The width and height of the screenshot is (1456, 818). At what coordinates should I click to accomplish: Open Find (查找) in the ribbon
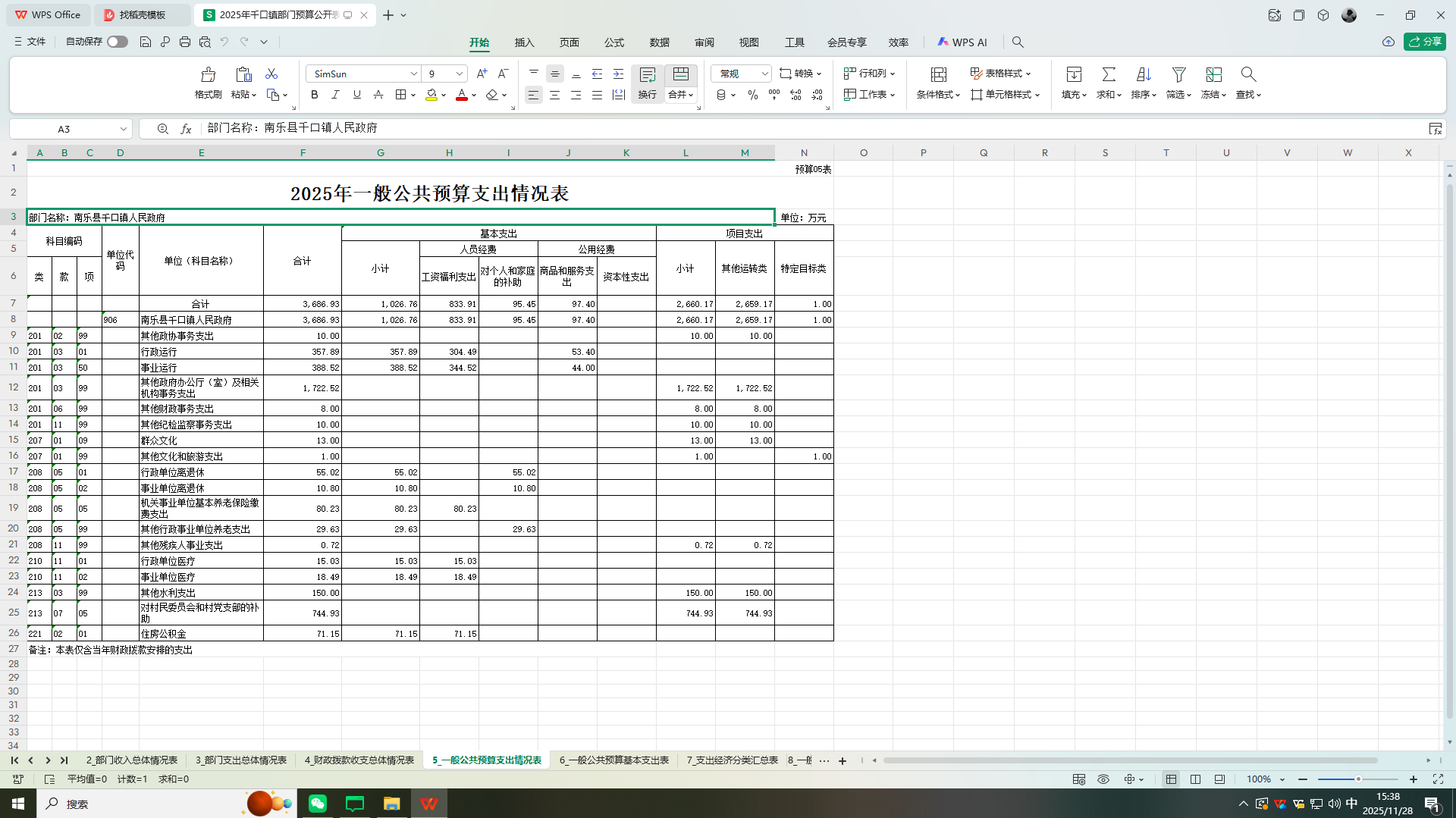(1247, 82)
